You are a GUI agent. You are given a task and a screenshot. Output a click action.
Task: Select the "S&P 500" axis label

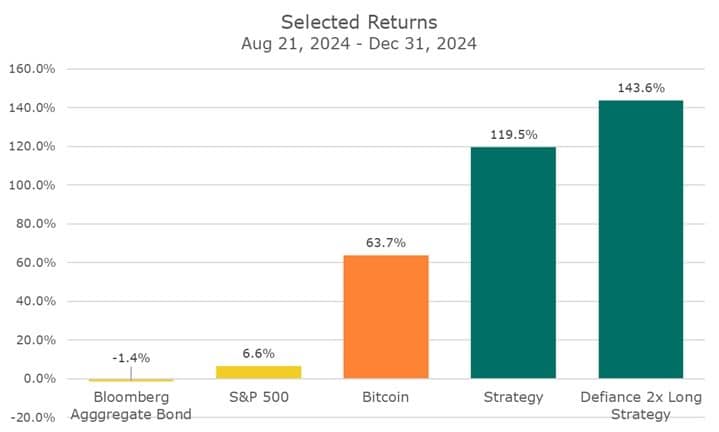(258, 397)
